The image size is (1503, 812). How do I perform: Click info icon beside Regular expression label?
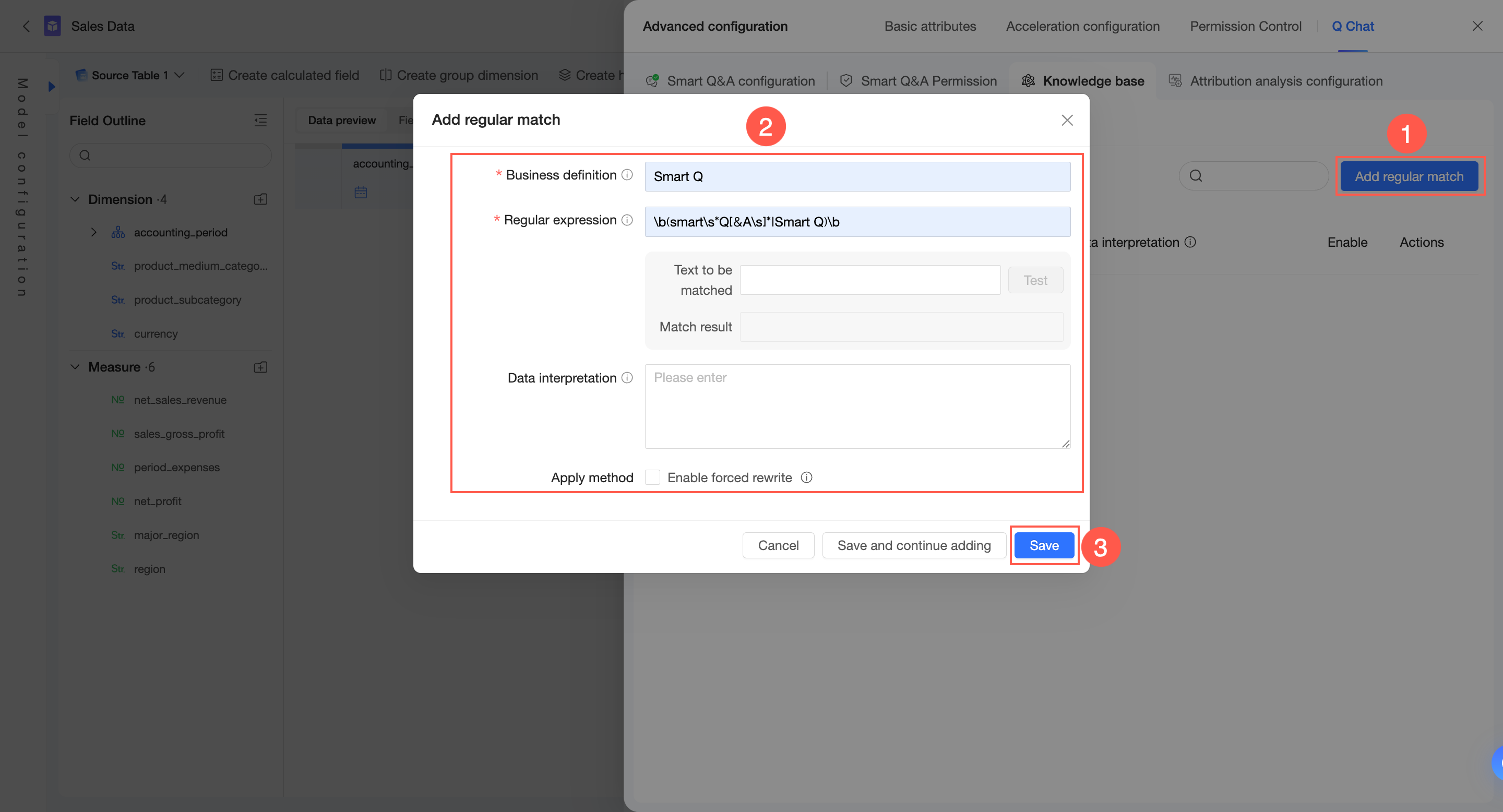pos(627,220)
